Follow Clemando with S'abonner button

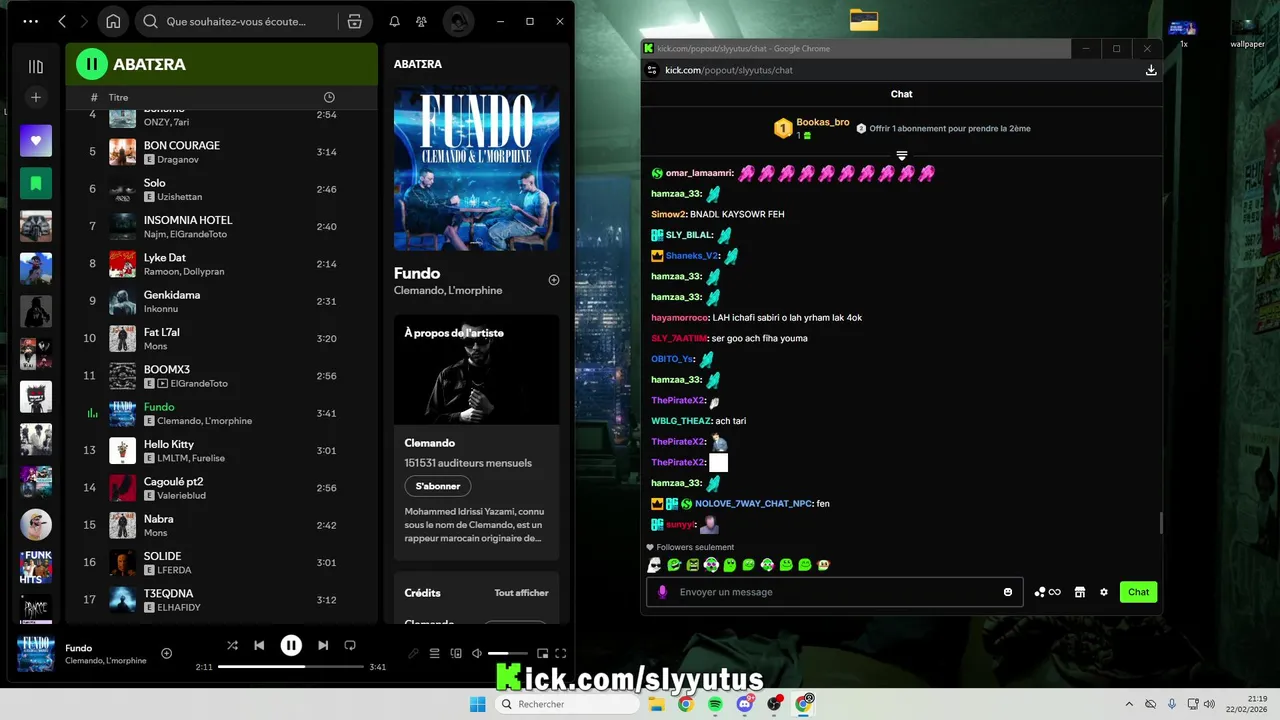(x=438, y=486)
